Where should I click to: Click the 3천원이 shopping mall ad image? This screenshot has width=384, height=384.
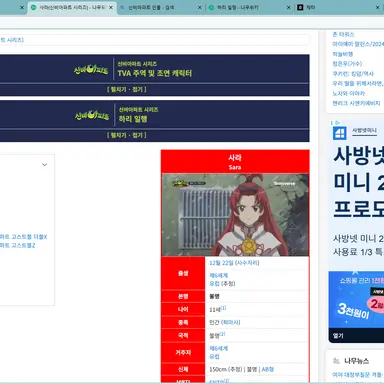(x=356, y=300)
